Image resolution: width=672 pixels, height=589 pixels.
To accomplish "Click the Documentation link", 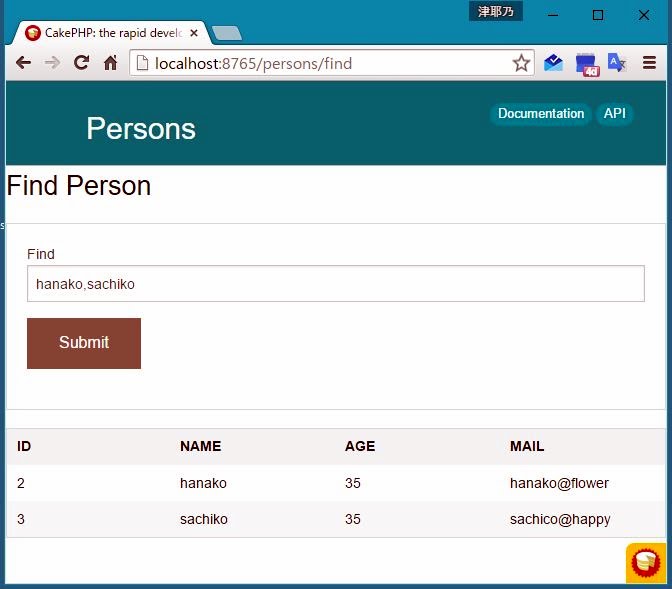I will pos(540,114).
